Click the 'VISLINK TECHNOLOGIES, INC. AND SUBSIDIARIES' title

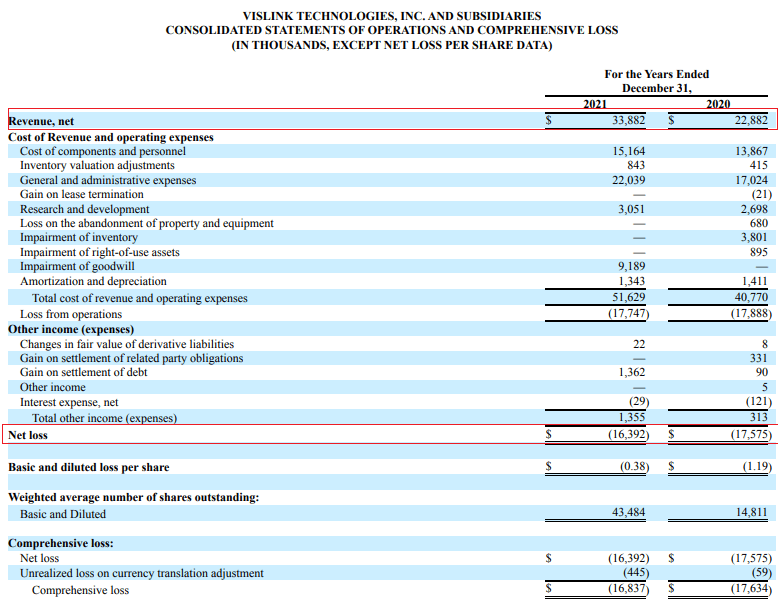pyautogui.click(x=392, y=16)
